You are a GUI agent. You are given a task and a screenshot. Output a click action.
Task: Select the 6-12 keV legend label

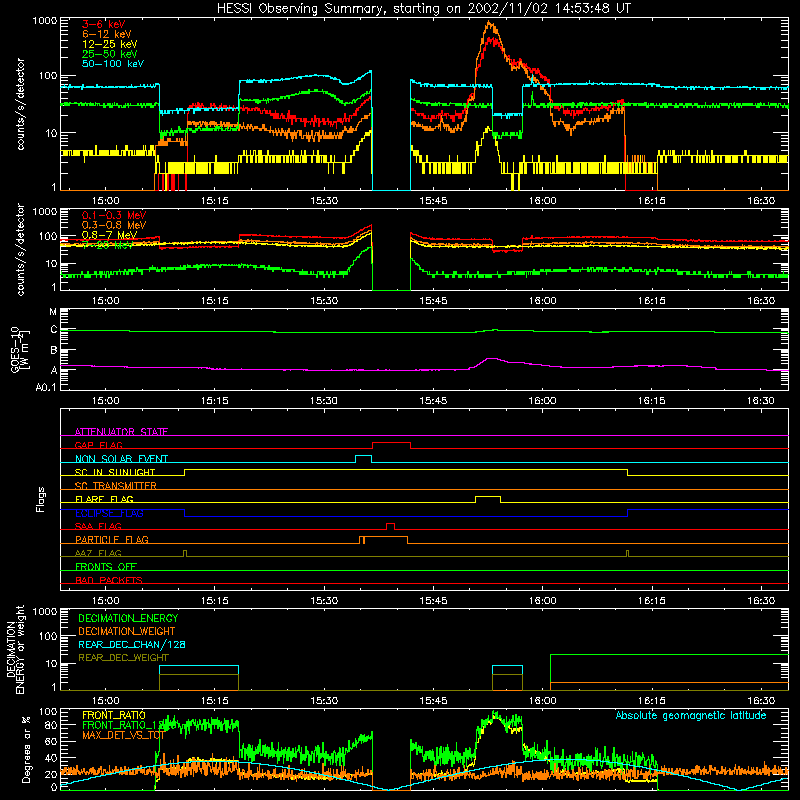(x=107, y=34)
